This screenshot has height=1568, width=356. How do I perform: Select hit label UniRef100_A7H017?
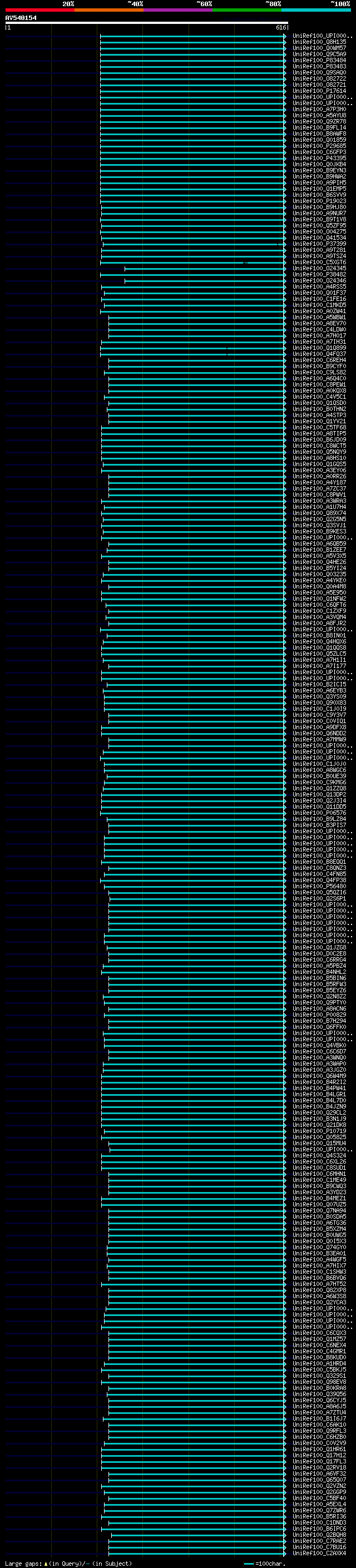tap(319, 335)
